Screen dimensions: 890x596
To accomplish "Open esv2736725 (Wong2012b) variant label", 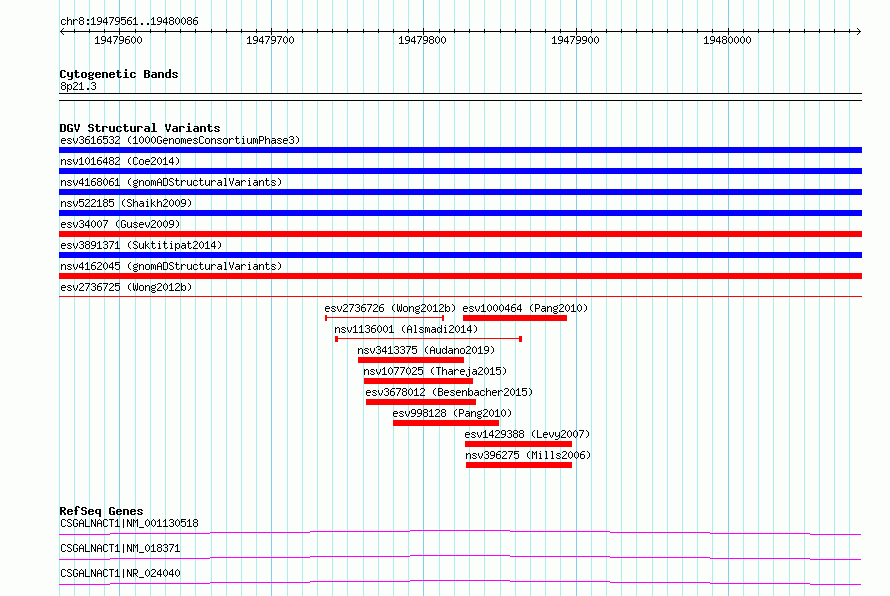I will coord(126,287).
